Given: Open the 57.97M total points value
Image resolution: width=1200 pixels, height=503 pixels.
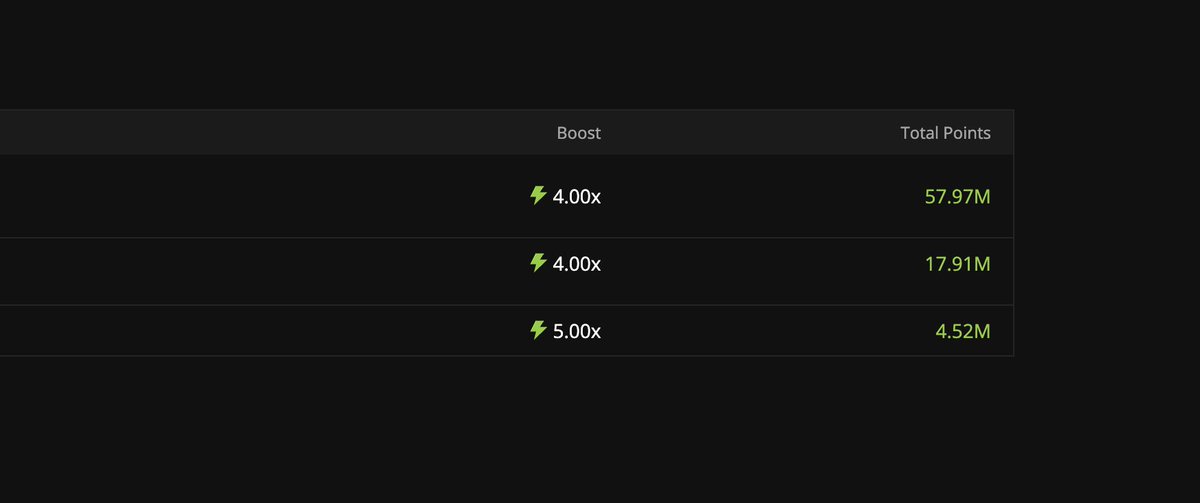Looking at the screenshot, I should [x=957, y=197].
